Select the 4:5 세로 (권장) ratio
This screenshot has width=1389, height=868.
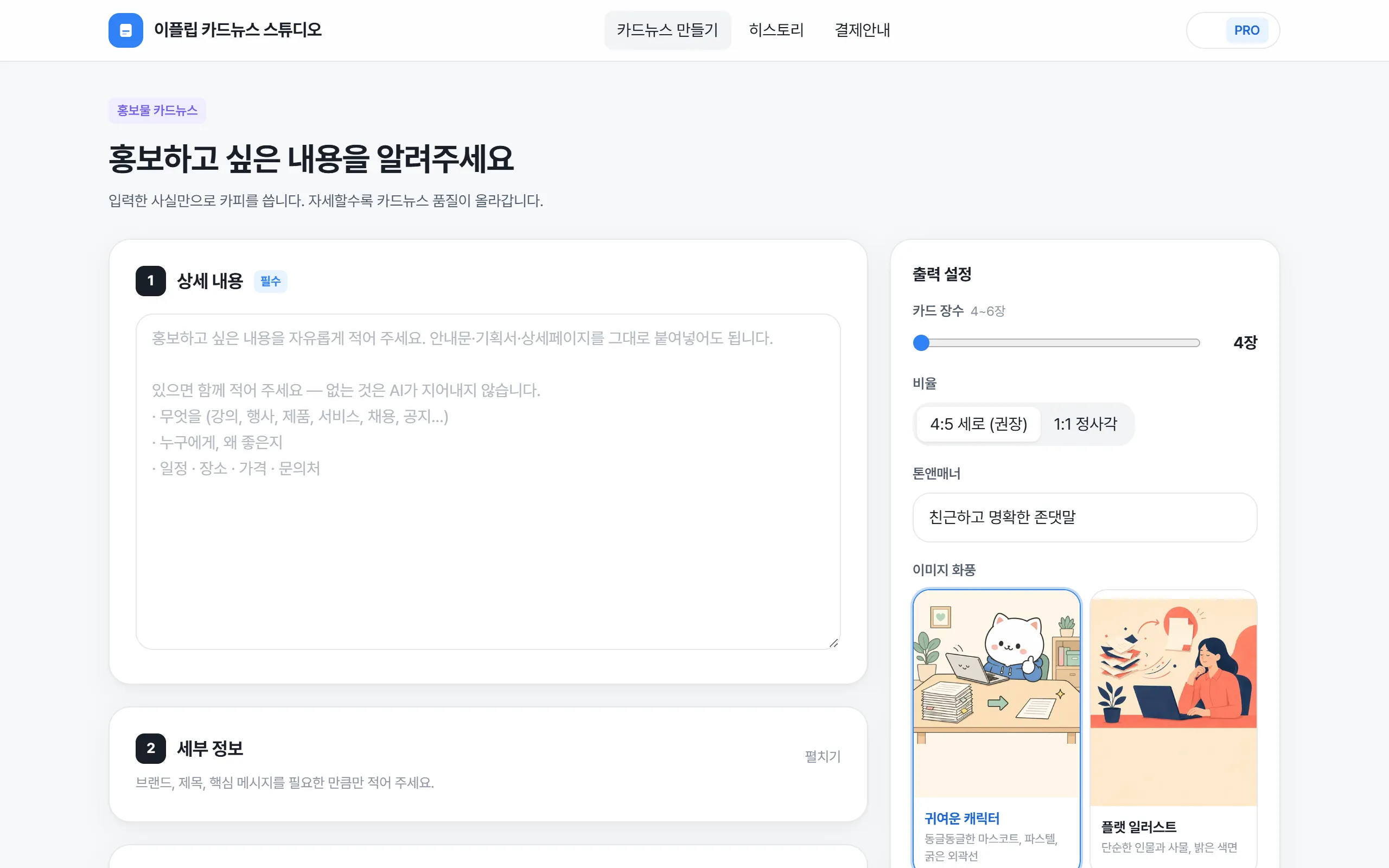(x=978, y=424)
